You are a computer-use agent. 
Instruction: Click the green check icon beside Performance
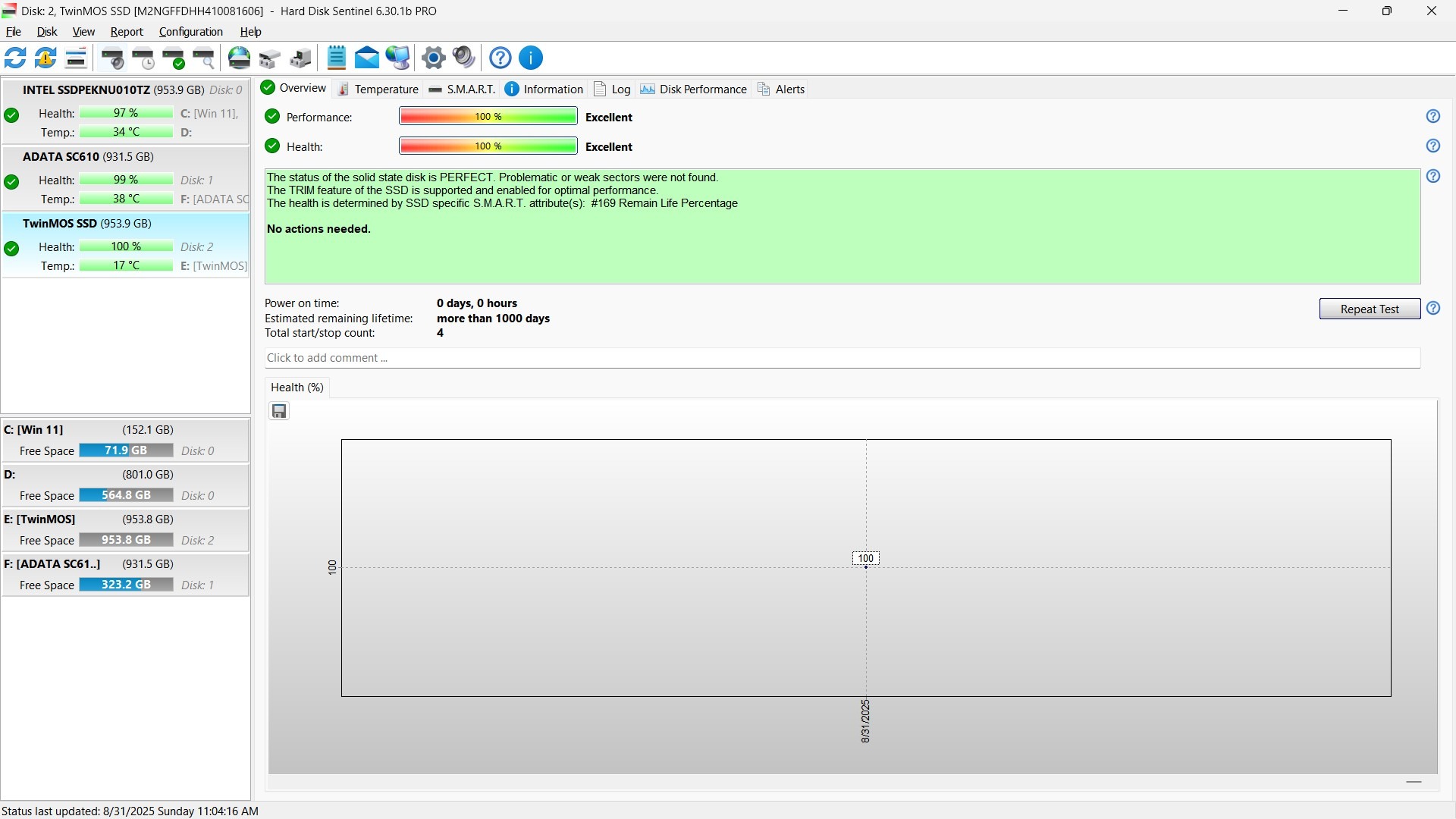(272, 116)
